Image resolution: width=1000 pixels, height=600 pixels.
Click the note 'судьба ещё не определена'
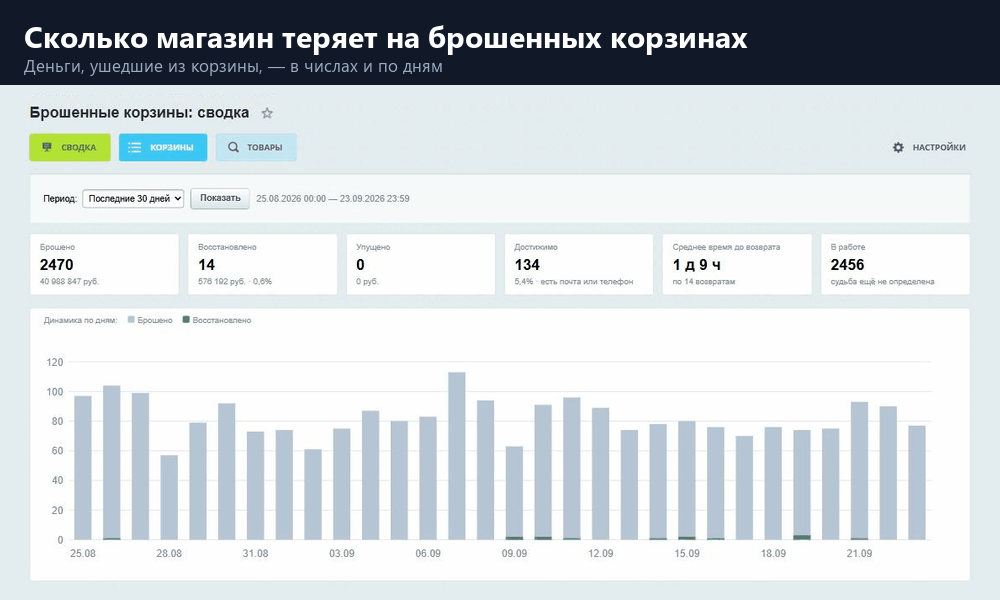[883, 281]
